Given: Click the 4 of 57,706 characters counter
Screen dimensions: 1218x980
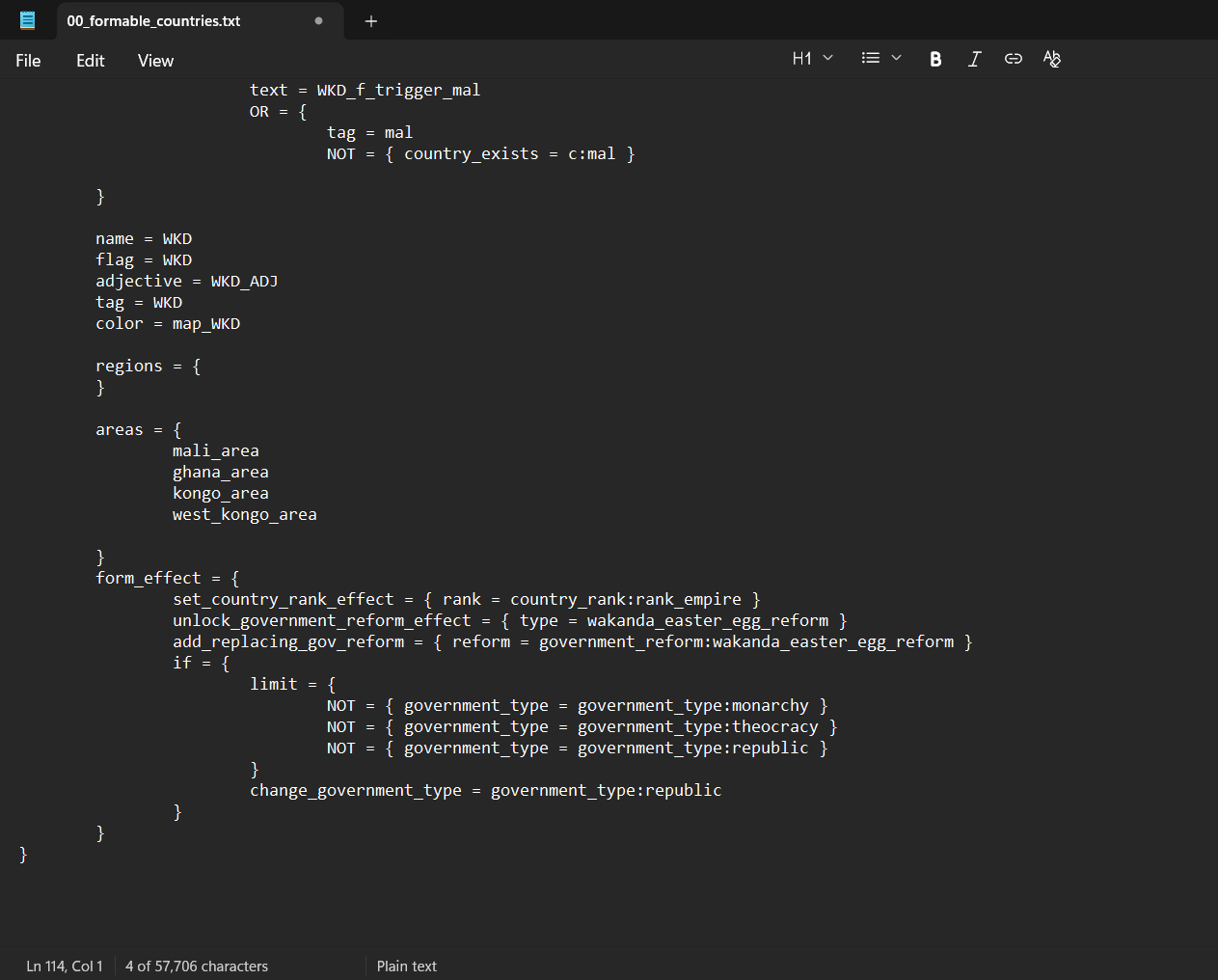Looking at the screenshot, I should pos(197,966).
